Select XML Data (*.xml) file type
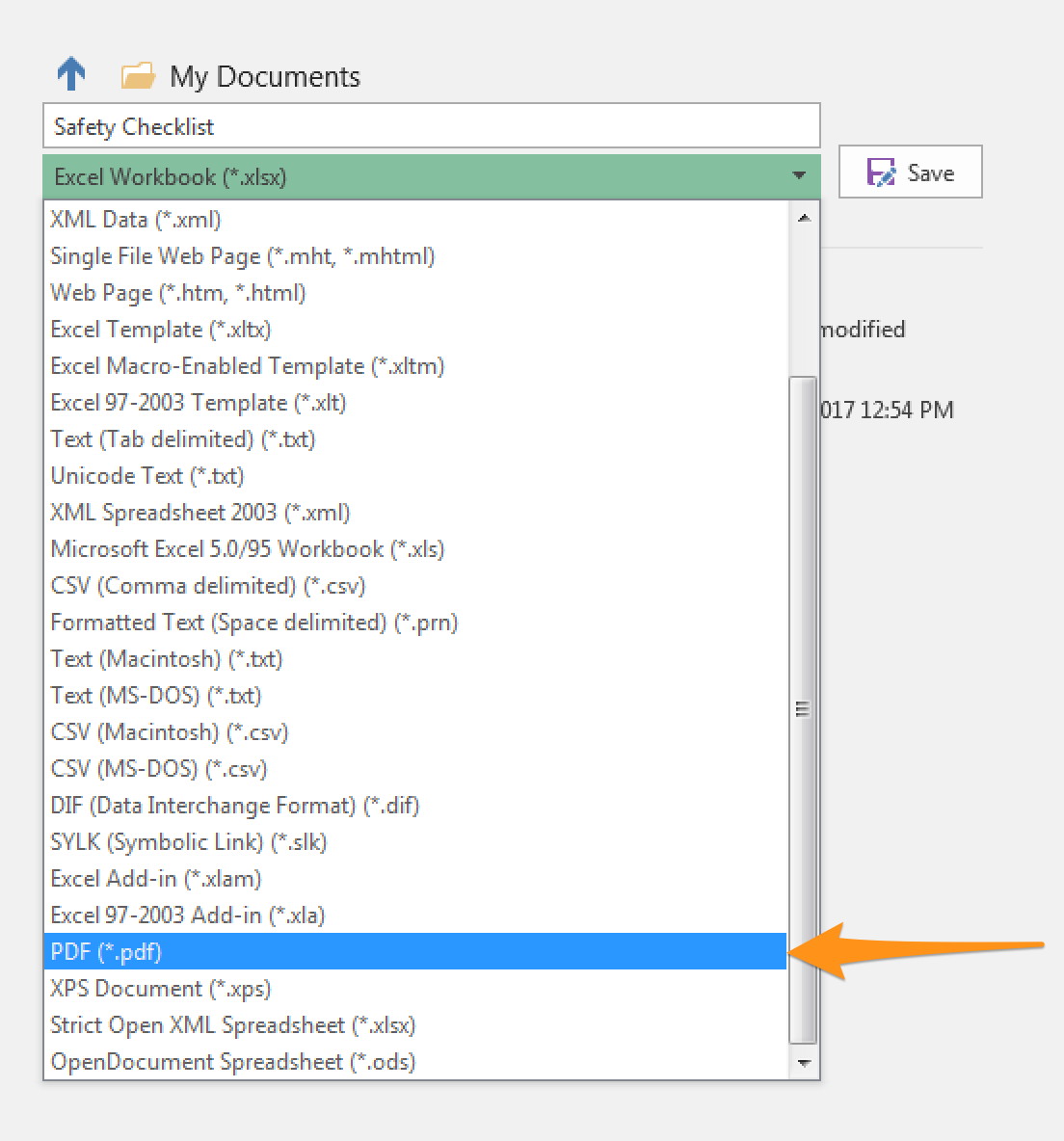Viewport: 1064px width, 1141px height. coord(136,220)
